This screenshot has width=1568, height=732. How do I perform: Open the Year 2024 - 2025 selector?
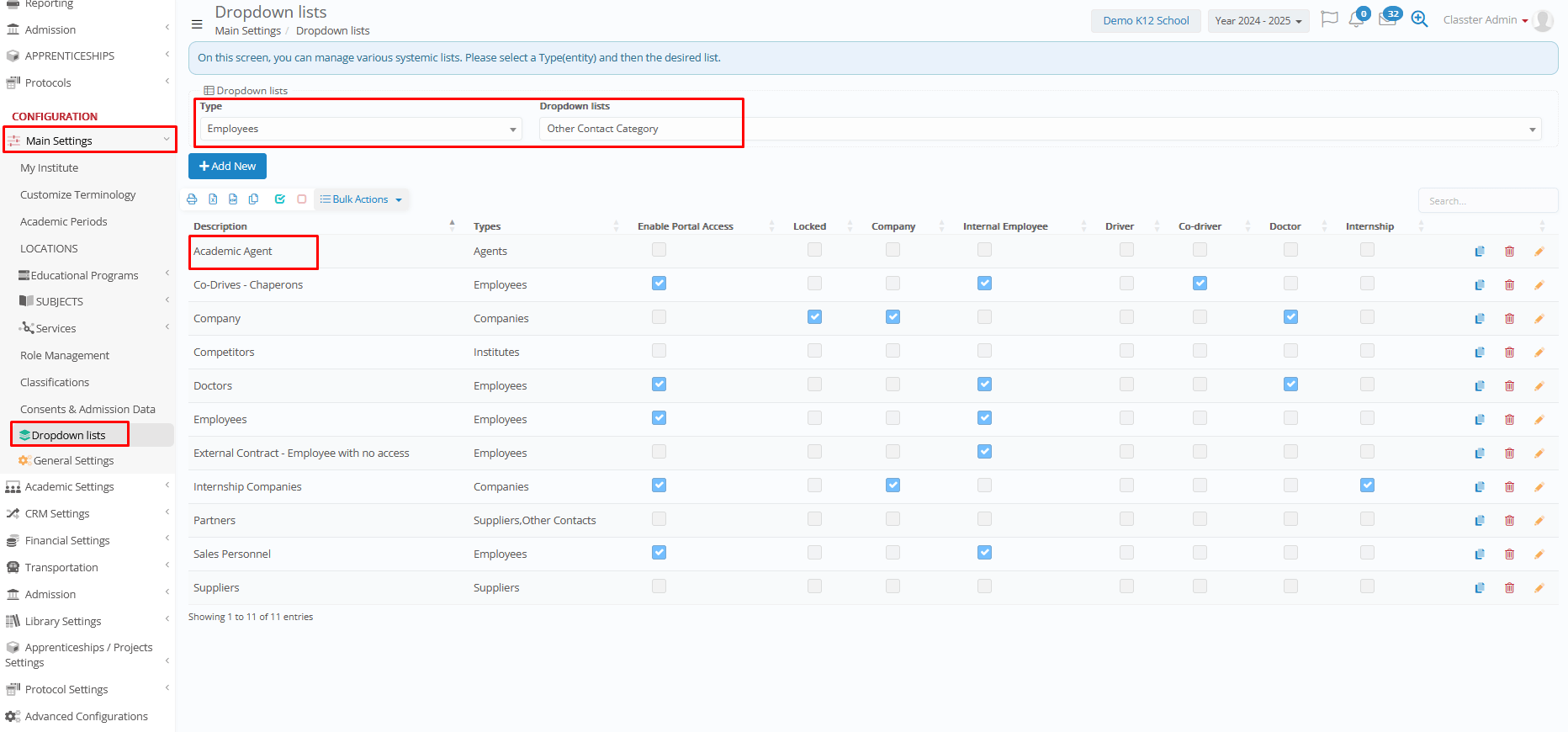(1258, 21)
